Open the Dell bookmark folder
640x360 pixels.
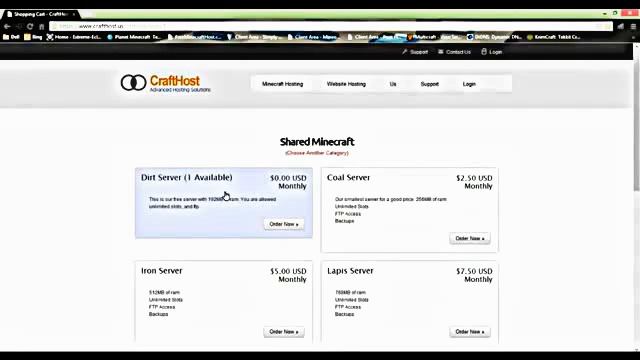coord(11,37)
